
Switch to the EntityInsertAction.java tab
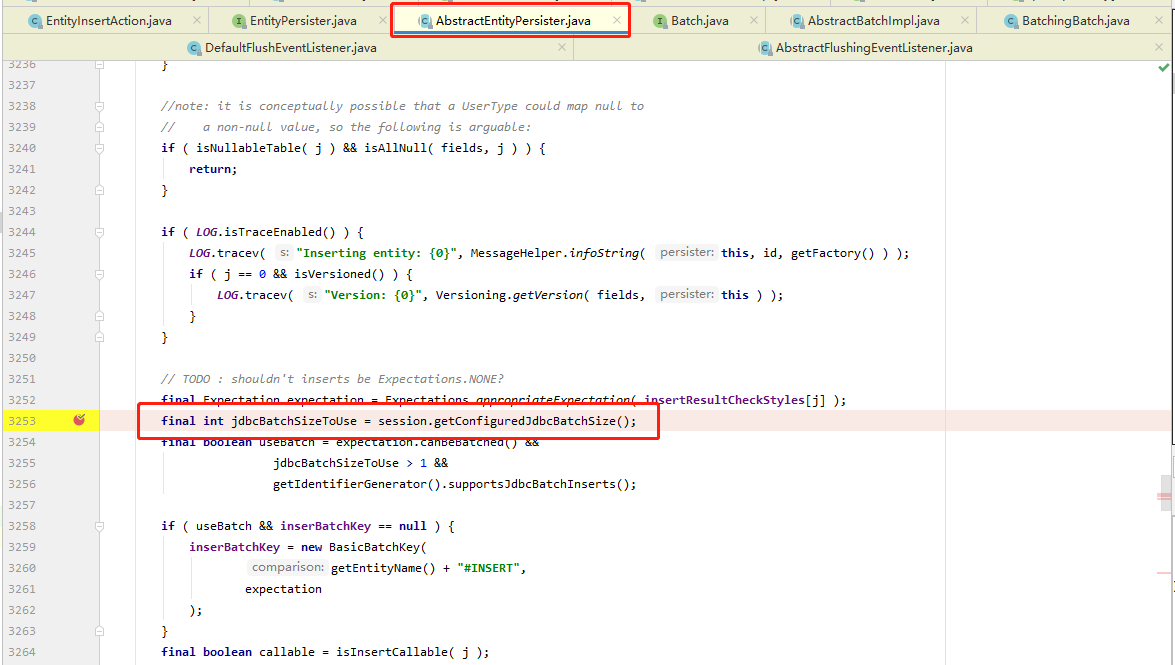(109, 21)
